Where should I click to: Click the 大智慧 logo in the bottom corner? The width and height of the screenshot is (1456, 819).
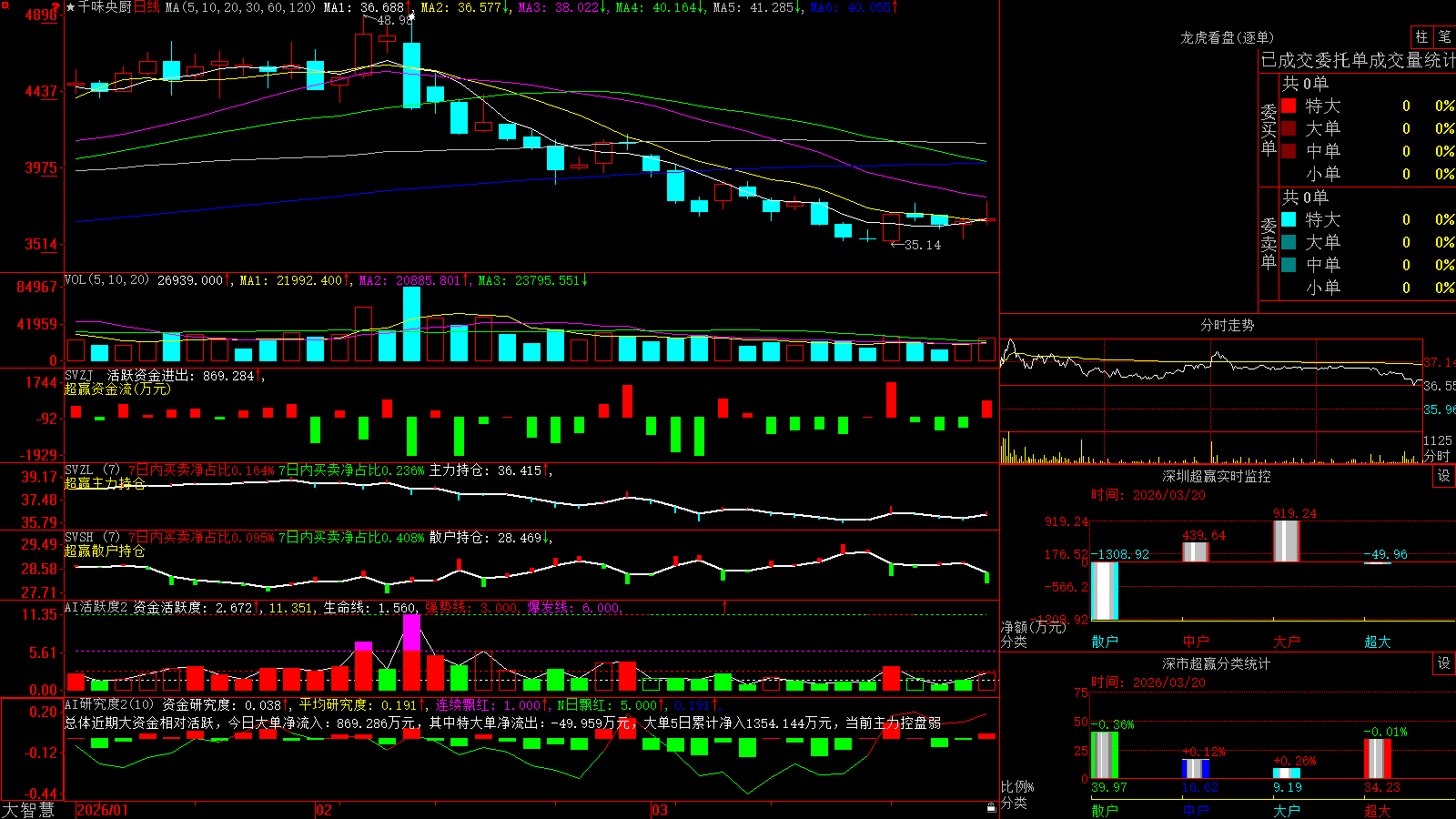click(28, 809)
